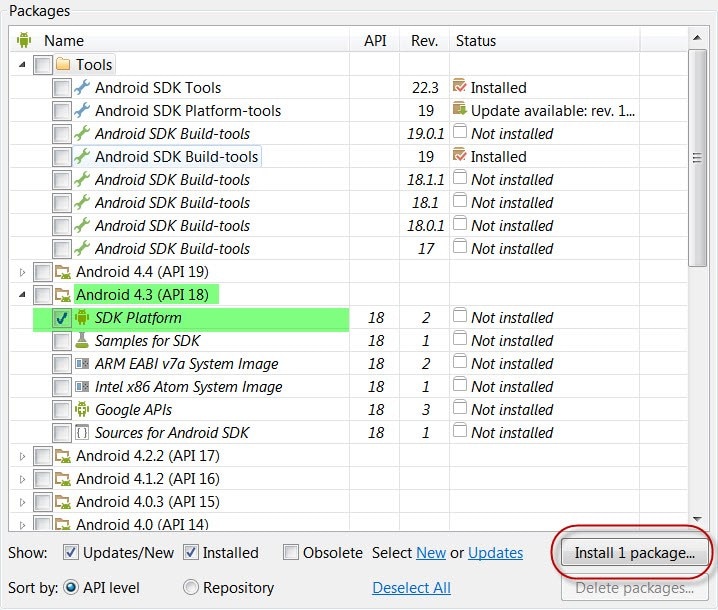Click wrench icon beside Android SDK Platform-tools
This screenshot has height=610, width=718.
coord(82,110)
